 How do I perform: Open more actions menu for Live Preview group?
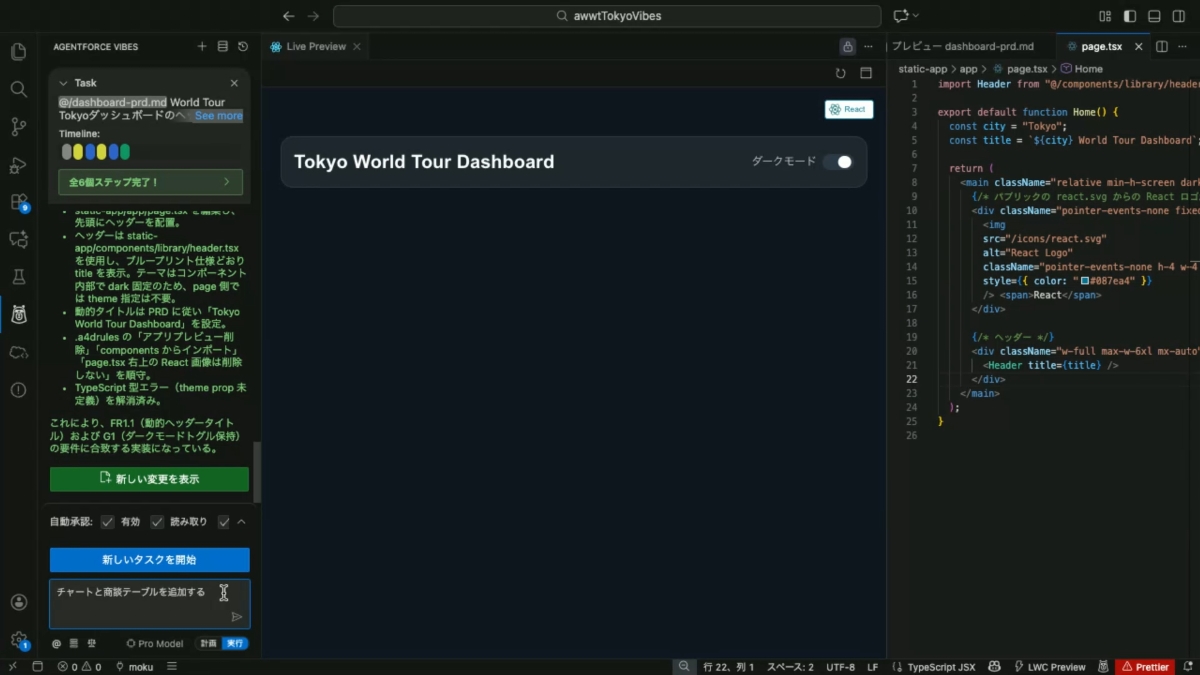pos(870,46)
